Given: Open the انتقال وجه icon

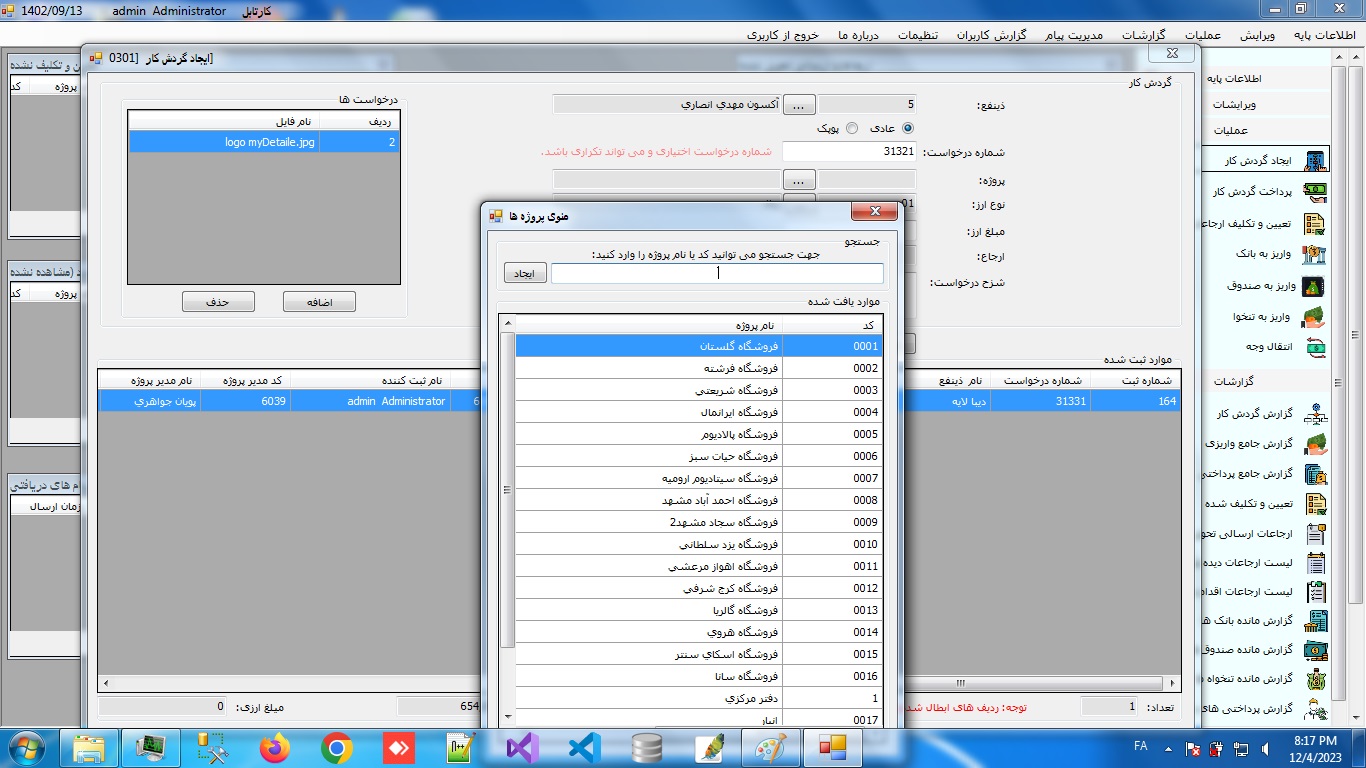Looking at the screenshot, I should pos(1315,347).
